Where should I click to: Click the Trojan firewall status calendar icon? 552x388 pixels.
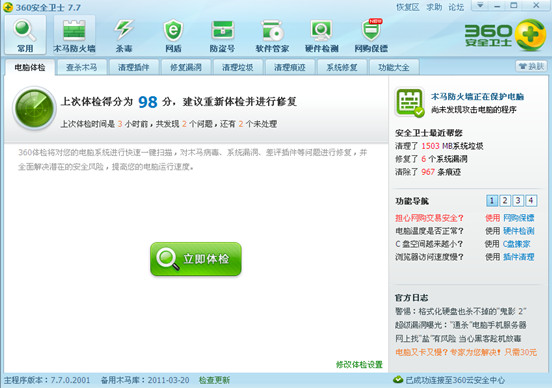(409, 102)
